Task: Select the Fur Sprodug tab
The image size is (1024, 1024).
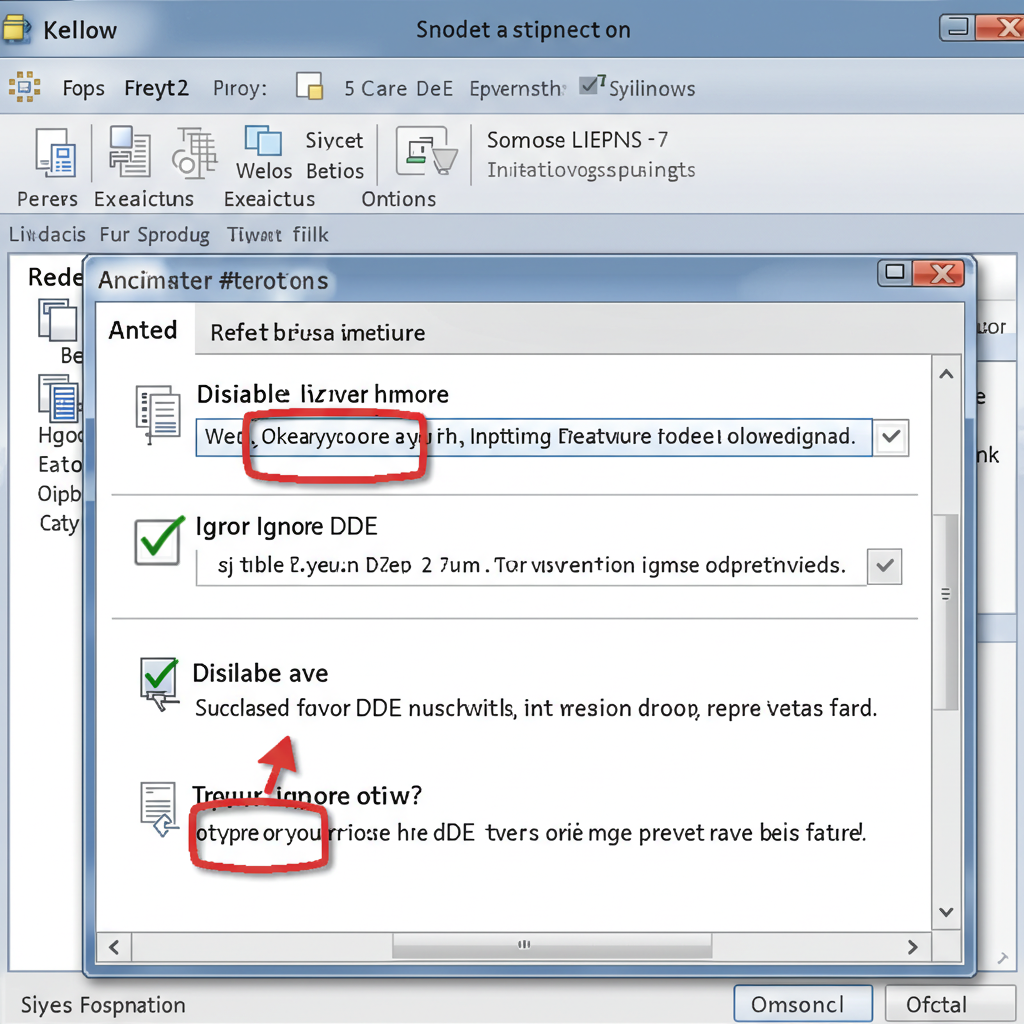Action: coord(154,235)
